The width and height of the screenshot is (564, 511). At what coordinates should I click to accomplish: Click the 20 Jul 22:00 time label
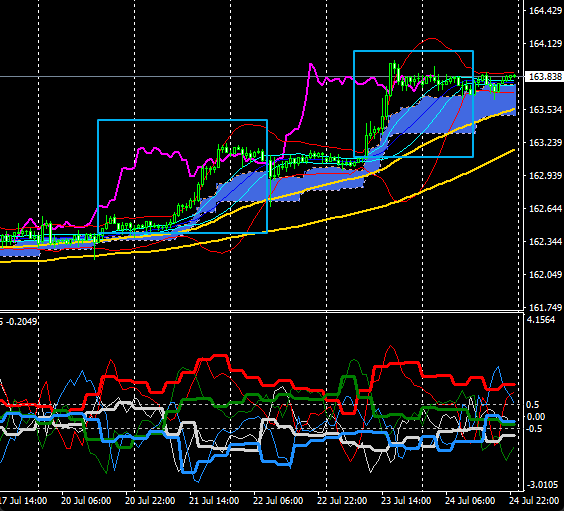pyautogui.click(x=150, y=501)
